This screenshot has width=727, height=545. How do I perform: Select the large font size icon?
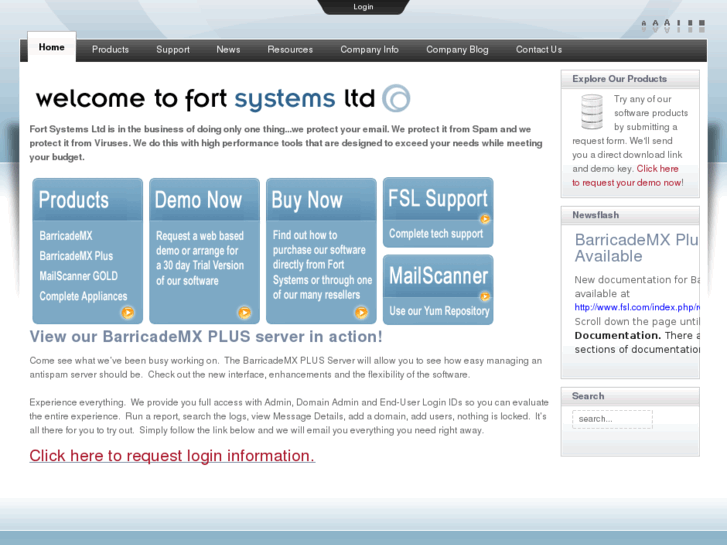pyautogui.click(x=667, y=26)
